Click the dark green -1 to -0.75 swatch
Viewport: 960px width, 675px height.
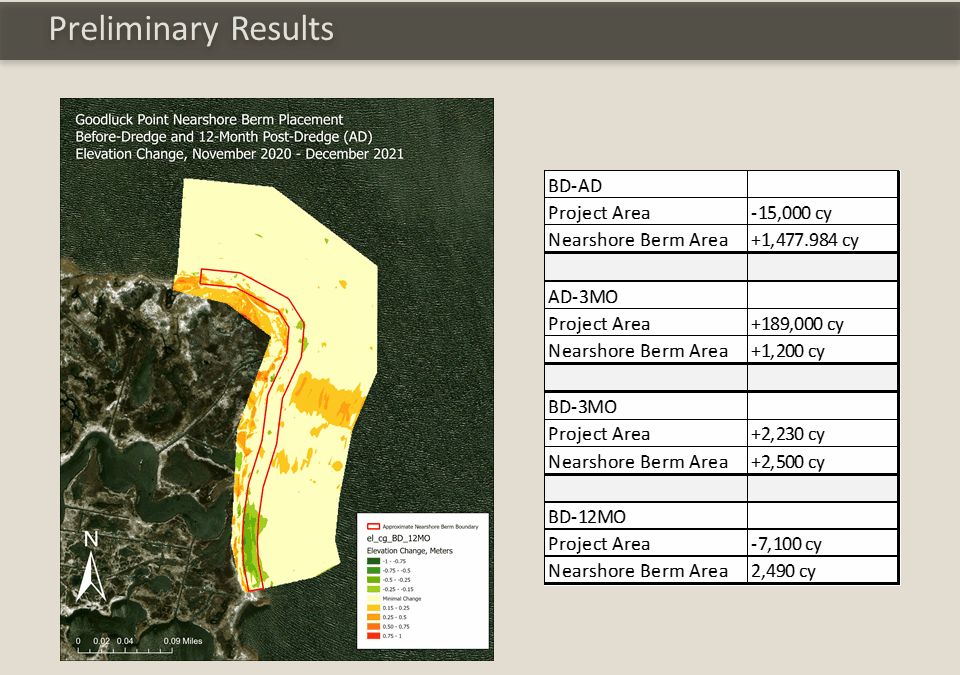[375, 560]
